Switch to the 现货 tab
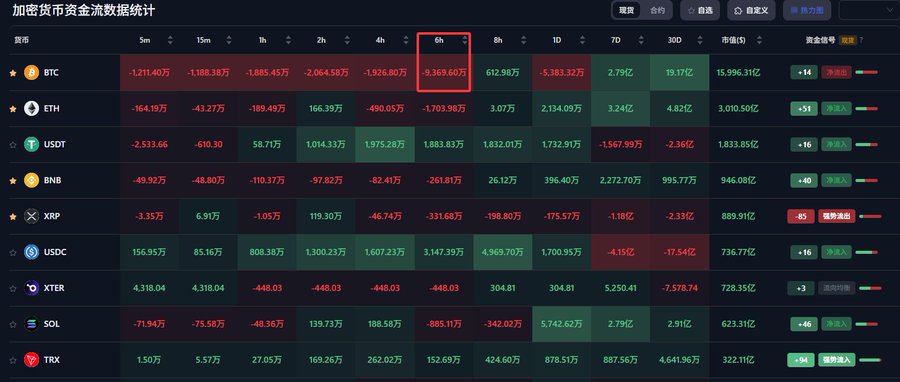 [626, 10]
